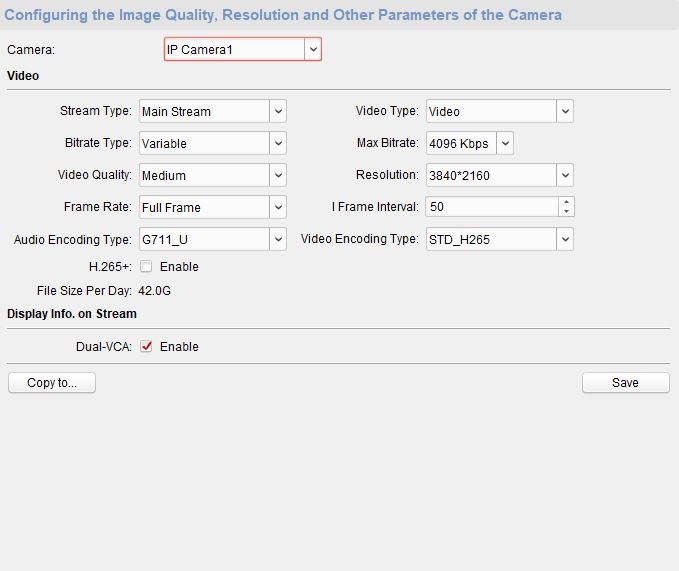Save the camera settings
Viewport: 679px width, 571px height.
click(625, 383)
